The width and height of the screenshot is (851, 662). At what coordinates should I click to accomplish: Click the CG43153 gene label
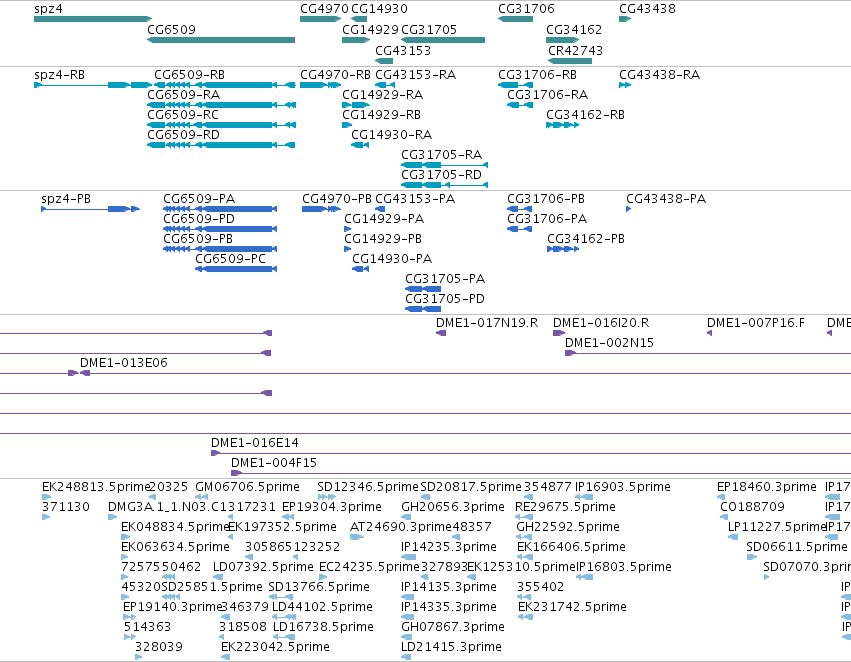pos(403,50)
